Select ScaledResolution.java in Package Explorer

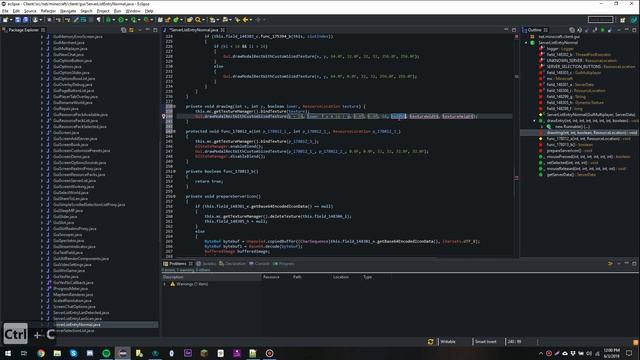pos(73,300)
